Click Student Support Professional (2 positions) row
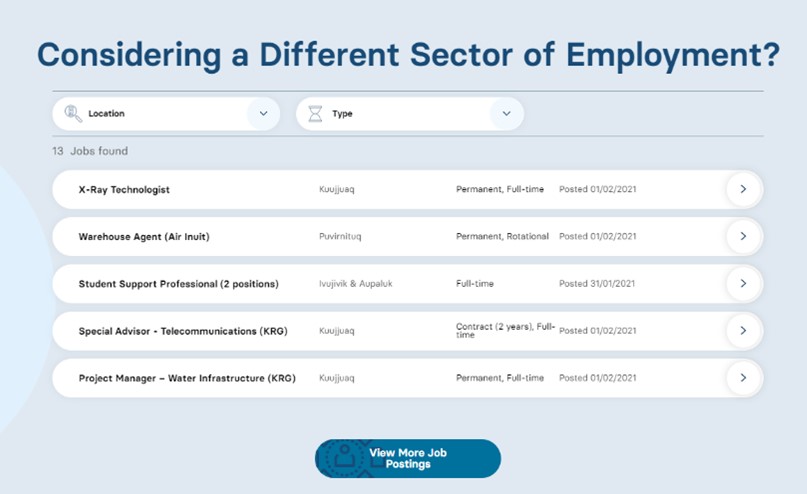Image resolution: width=807 pixels, height=494 pixels. (407, 284)
